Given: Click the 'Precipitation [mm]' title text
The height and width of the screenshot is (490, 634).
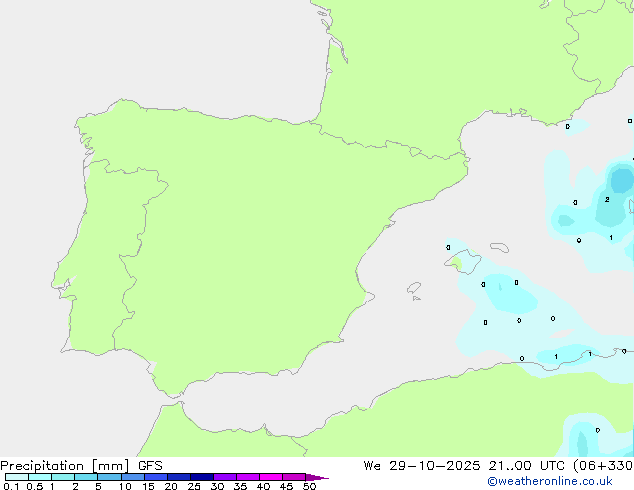Looking at the screenshot, I should tap(65, 466).
